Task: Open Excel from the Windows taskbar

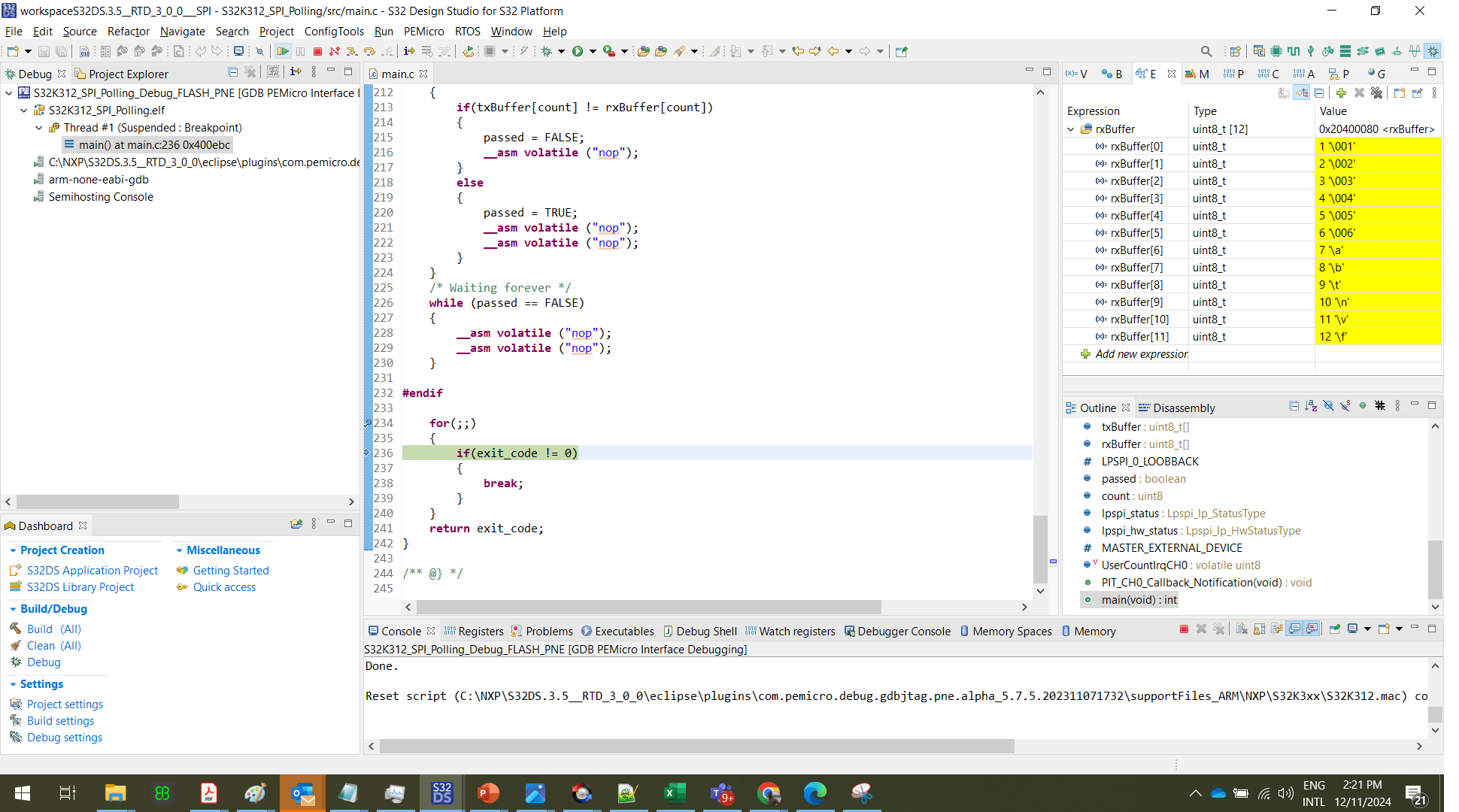Action: (675, 793)
